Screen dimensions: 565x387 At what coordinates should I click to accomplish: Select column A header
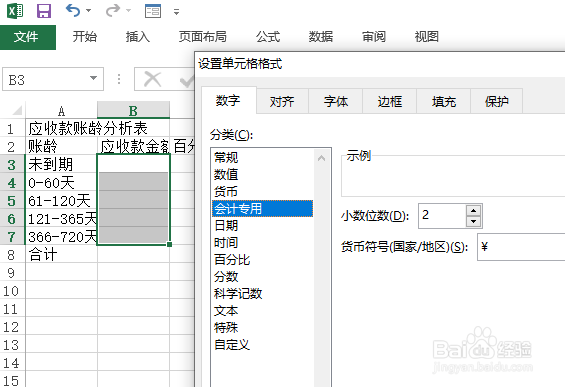(x=61, y=110)
